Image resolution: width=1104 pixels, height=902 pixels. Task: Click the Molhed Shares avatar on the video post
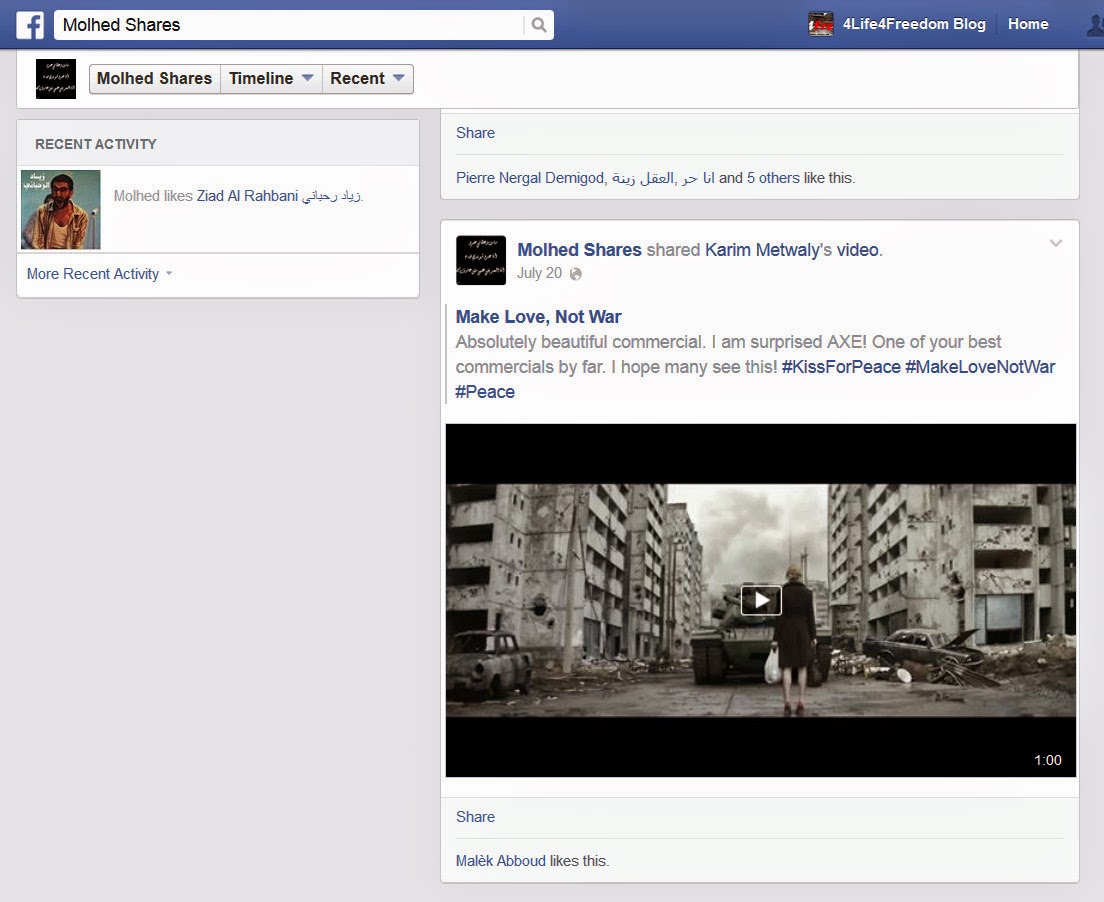(x=481, y=261)
